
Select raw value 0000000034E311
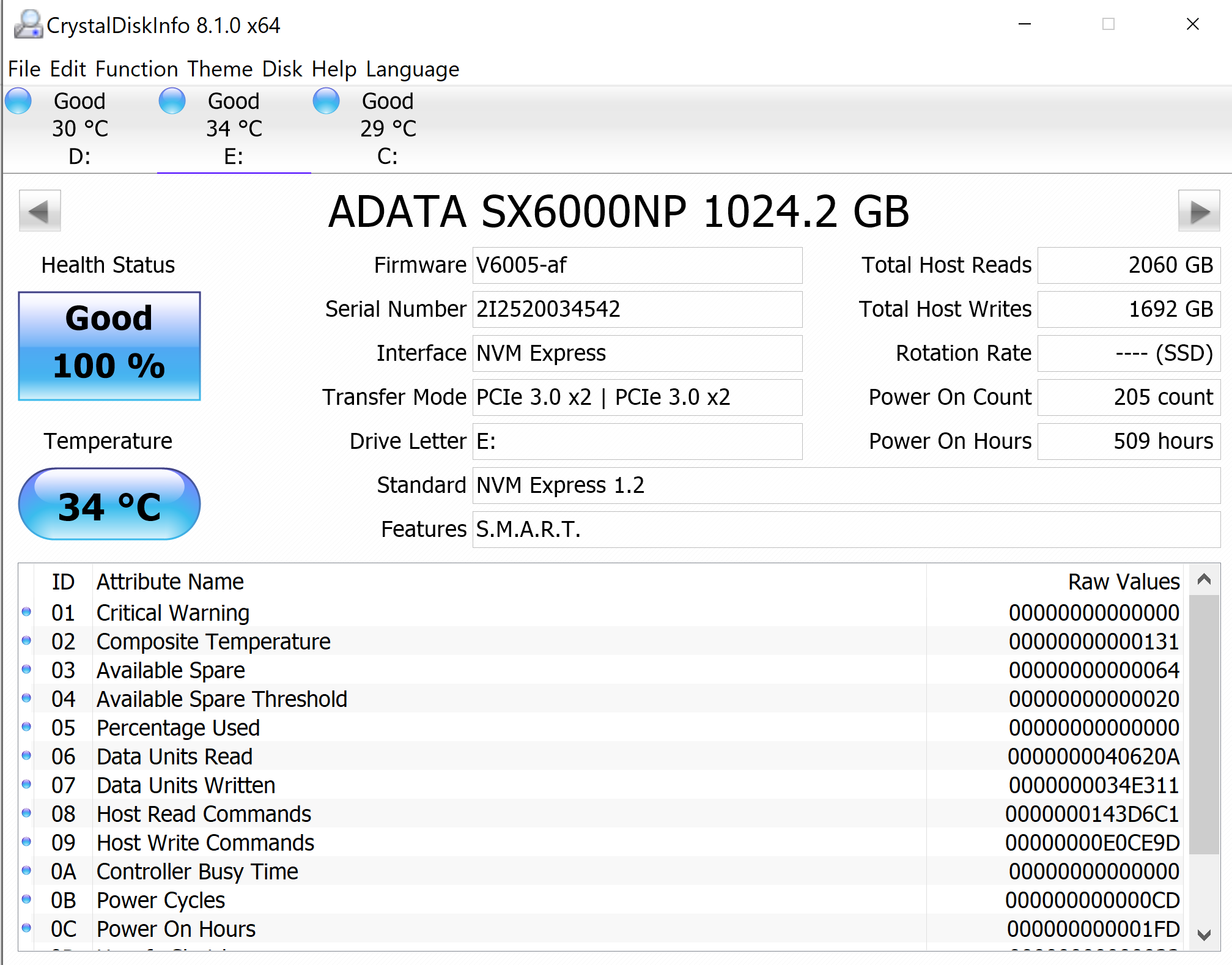tap(1093, 785)
